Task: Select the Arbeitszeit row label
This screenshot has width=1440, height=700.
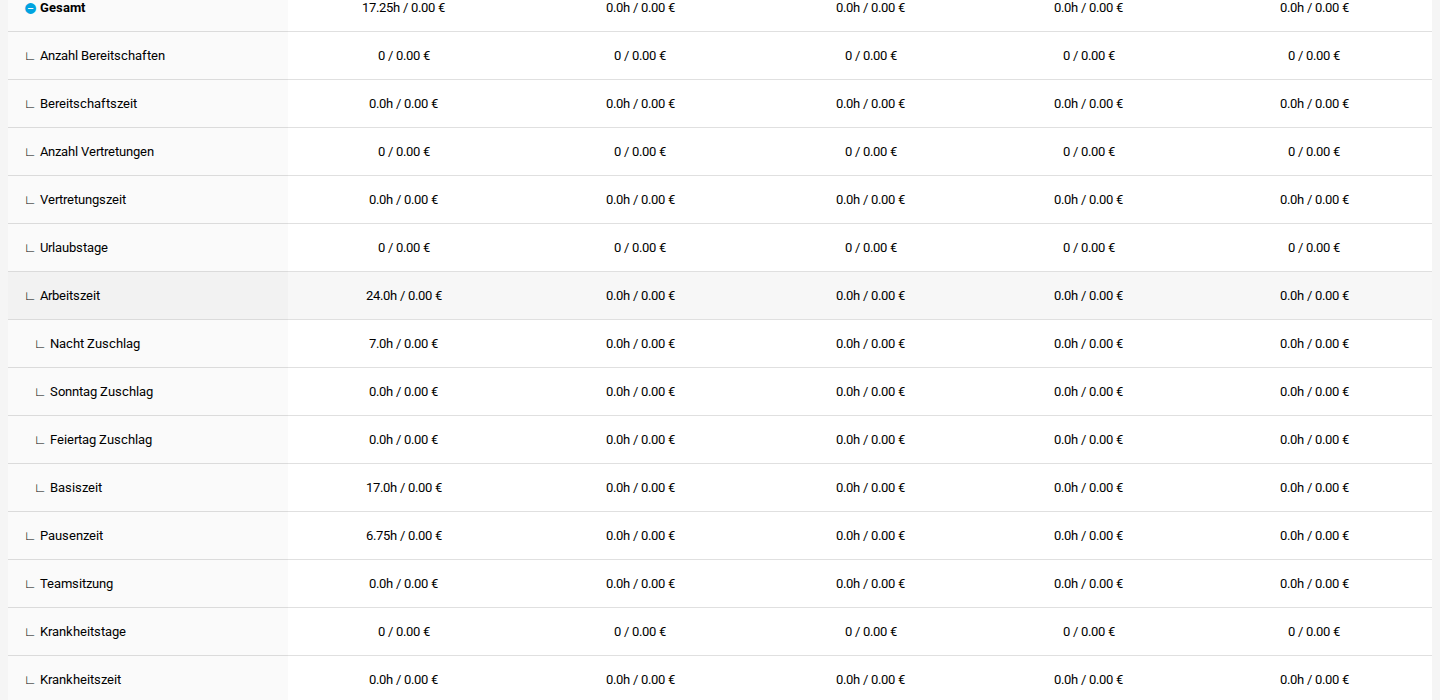Action: (70, 296)
